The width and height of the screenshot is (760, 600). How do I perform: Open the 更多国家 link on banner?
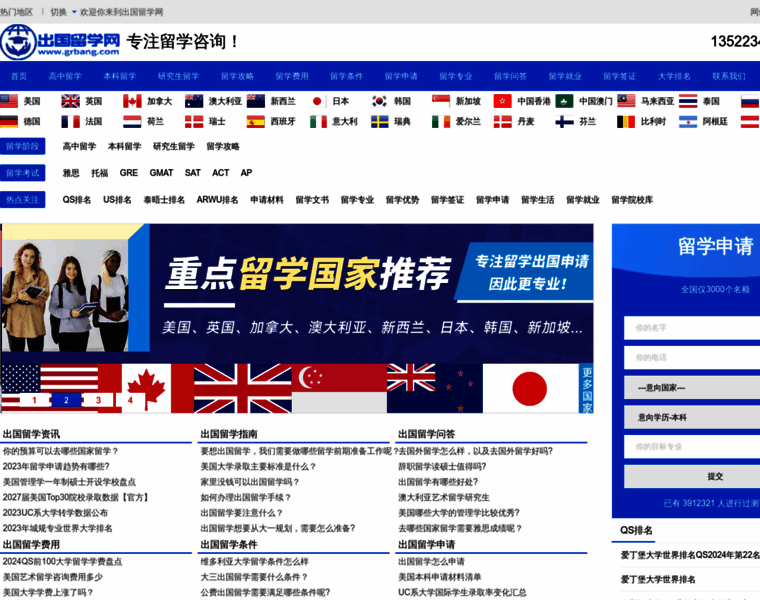[587, 389]
